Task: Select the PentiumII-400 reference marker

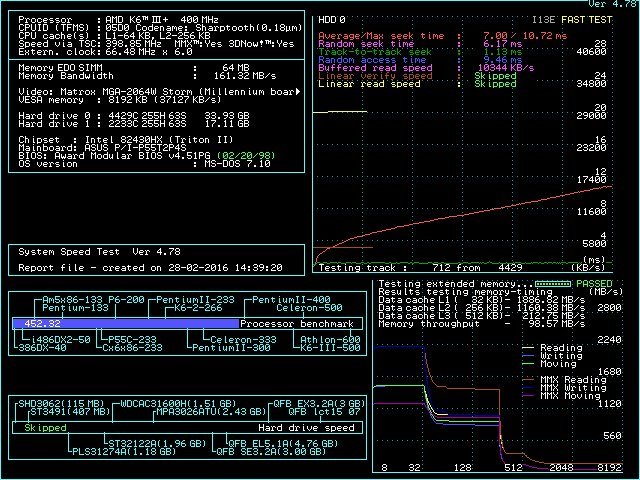Action: point(290,300)
